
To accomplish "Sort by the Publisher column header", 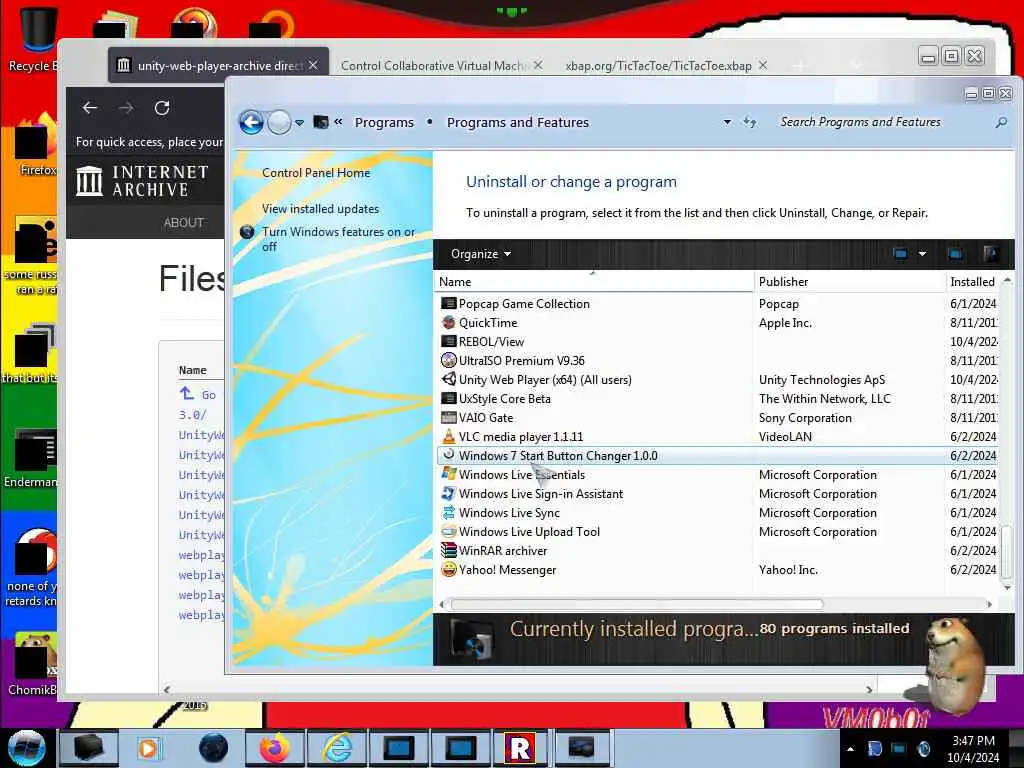I will pos(849,281).
